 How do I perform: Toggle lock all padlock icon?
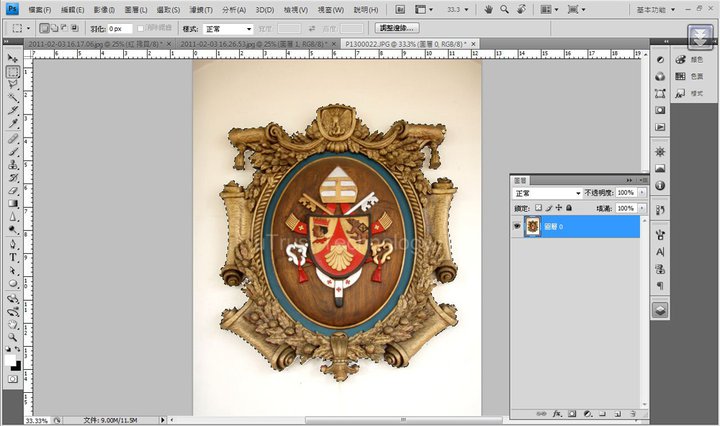[569, 208]
